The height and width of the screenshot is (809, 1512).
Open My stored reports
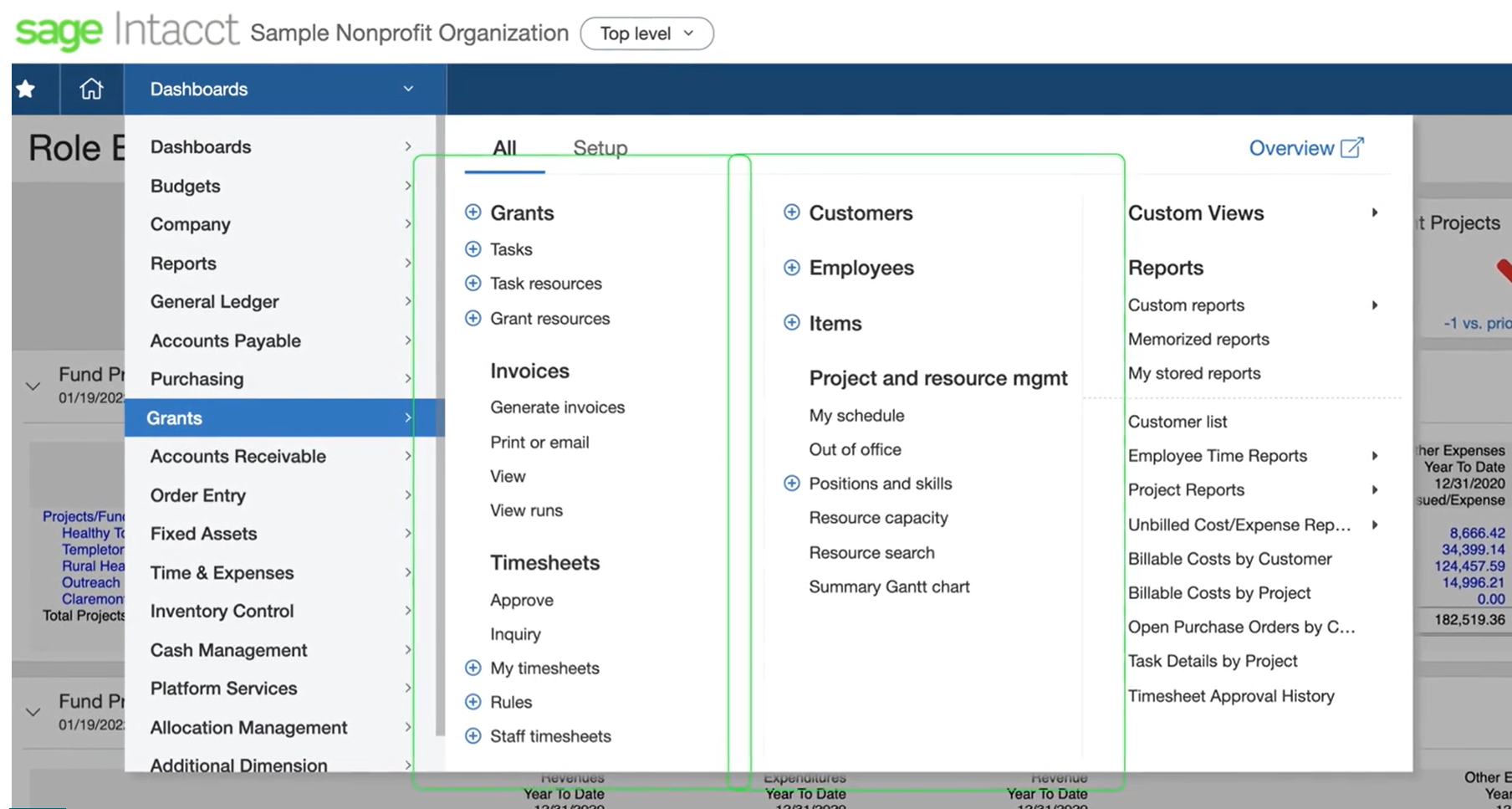(1194, 374)
